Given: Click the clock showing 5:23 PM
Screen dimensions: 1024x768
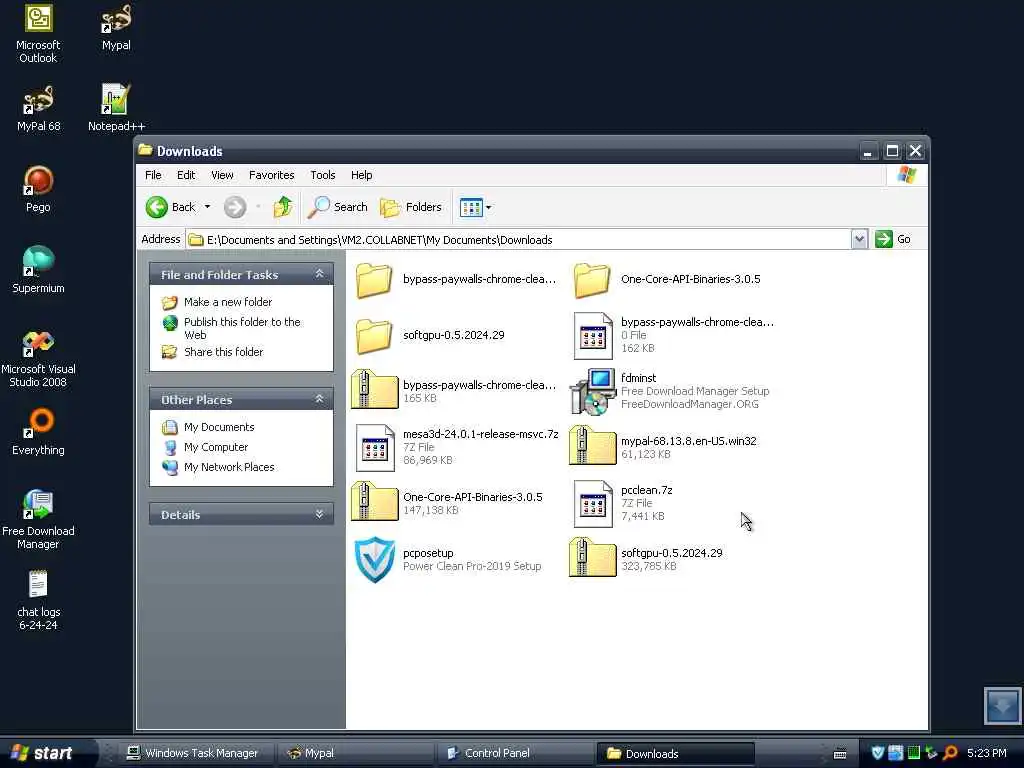Looking at the screenshot, I should (986, 753).
